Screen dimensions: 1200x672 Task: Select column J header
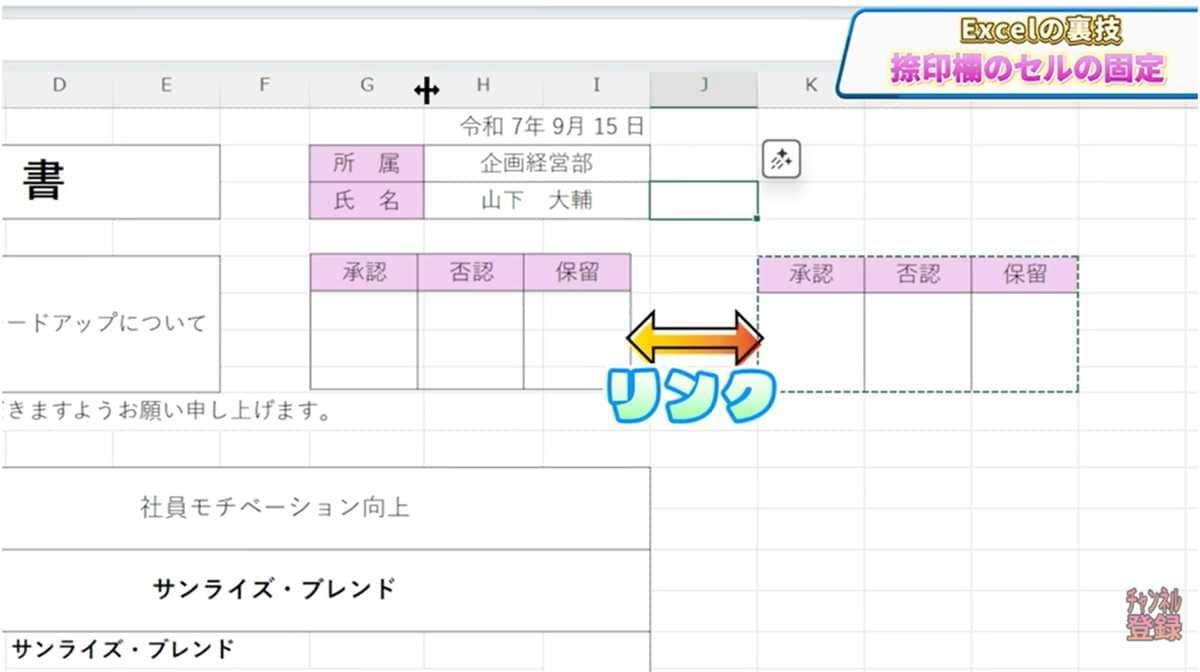point(703,87)
